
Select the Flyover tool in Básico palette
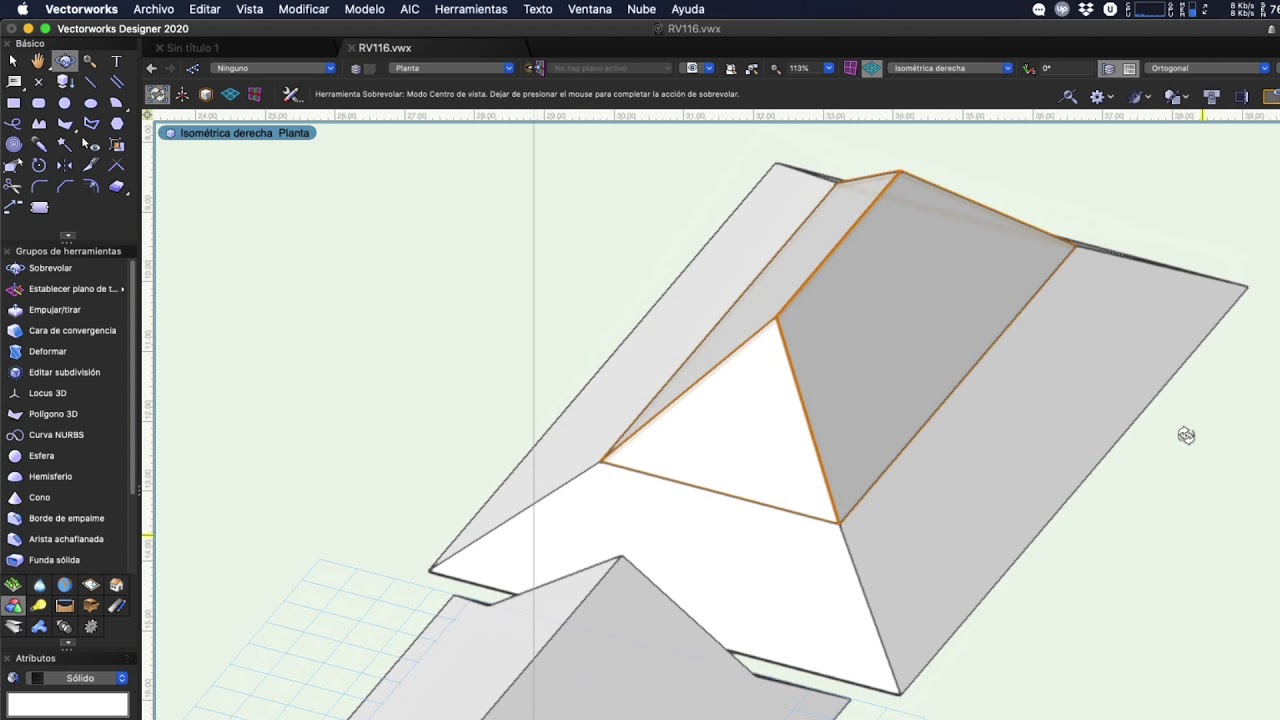click(65, 61)
